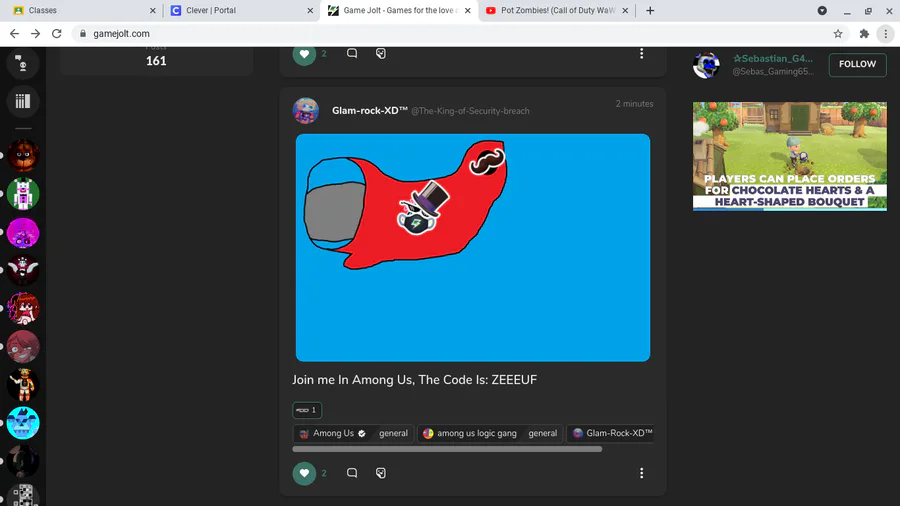
Task: Go forward in browser history
Action: [x=36, y=34]
